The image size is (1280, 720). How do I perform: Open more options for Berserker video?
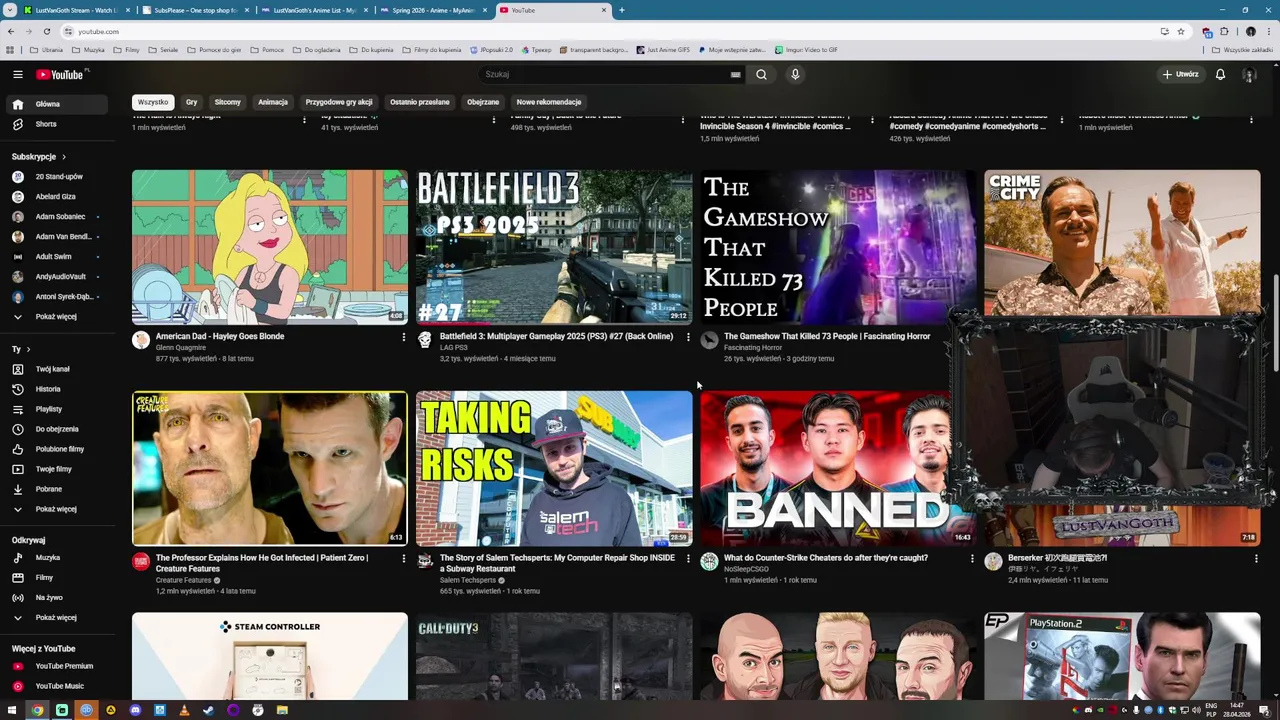(x=1256, y=559)
